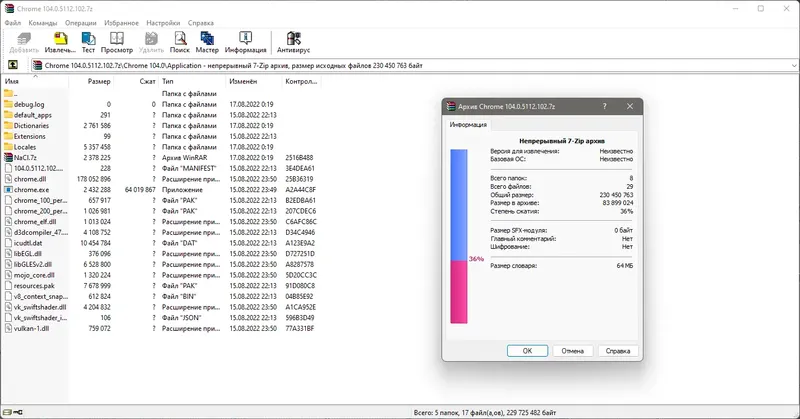Run the Antivirus (Антивирус) toolbar icon
The width and height of the screenshot is (800, 419).
pyautogui.click(x=293, y=39)
